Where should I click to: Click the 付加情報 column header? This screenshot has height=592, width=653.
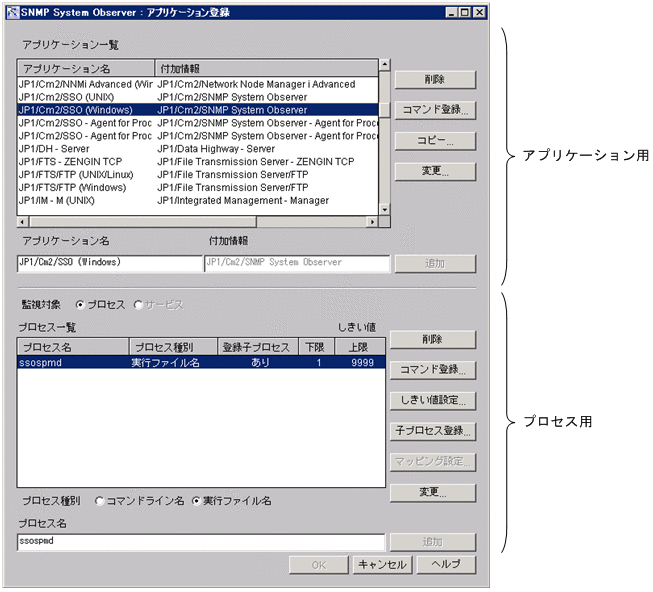coord(267,69)
